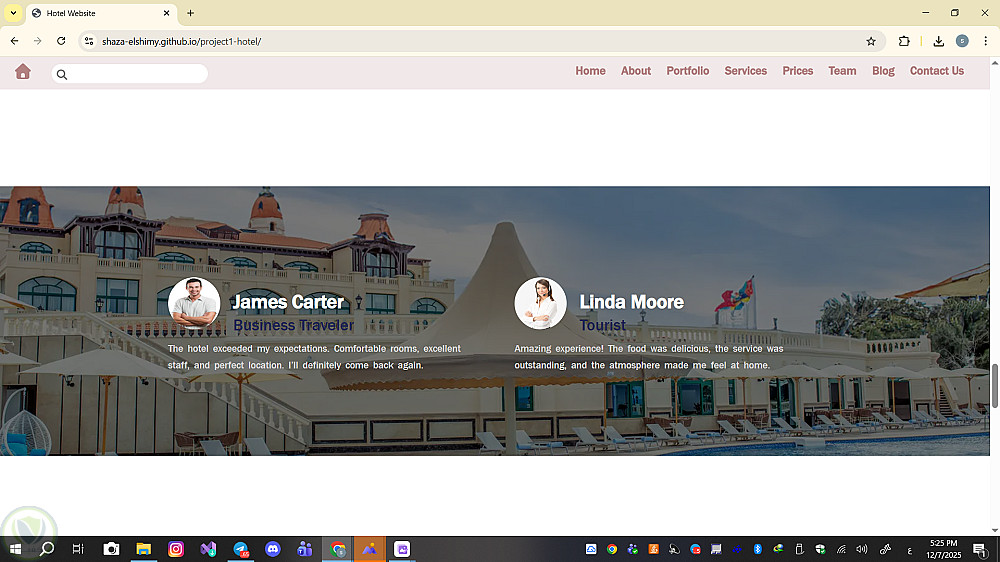Screen dimensions: 1000x562
Task: Open Task View on the taskbar
Action: point(78,549)
